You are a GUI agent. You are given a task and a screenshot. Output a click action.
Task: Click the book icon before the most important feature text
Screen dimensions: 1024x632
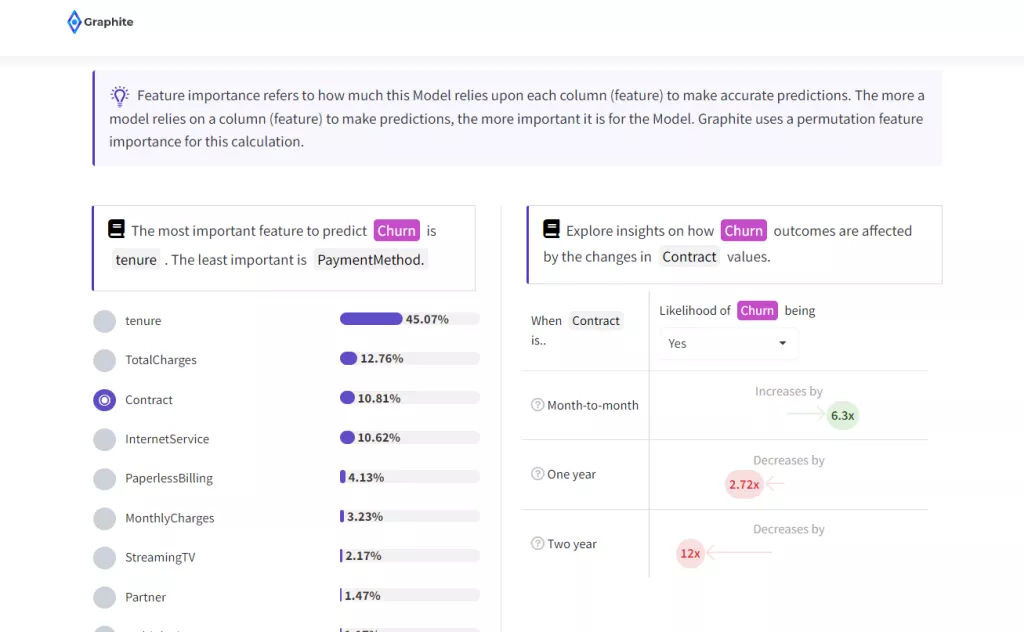(x=115, y=228)
